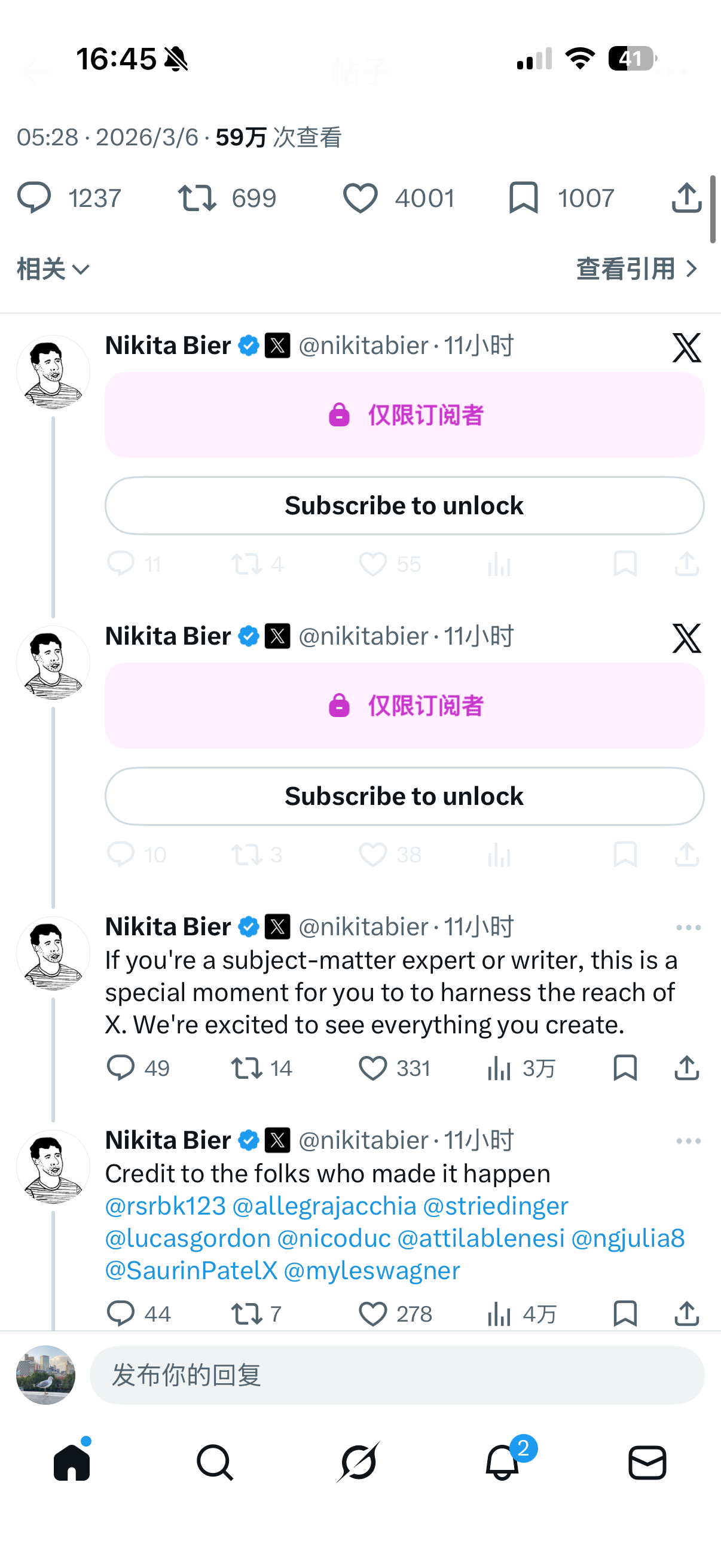721x1568 pixels.
Task: Open the Search tab
Action: (215, 1463)
